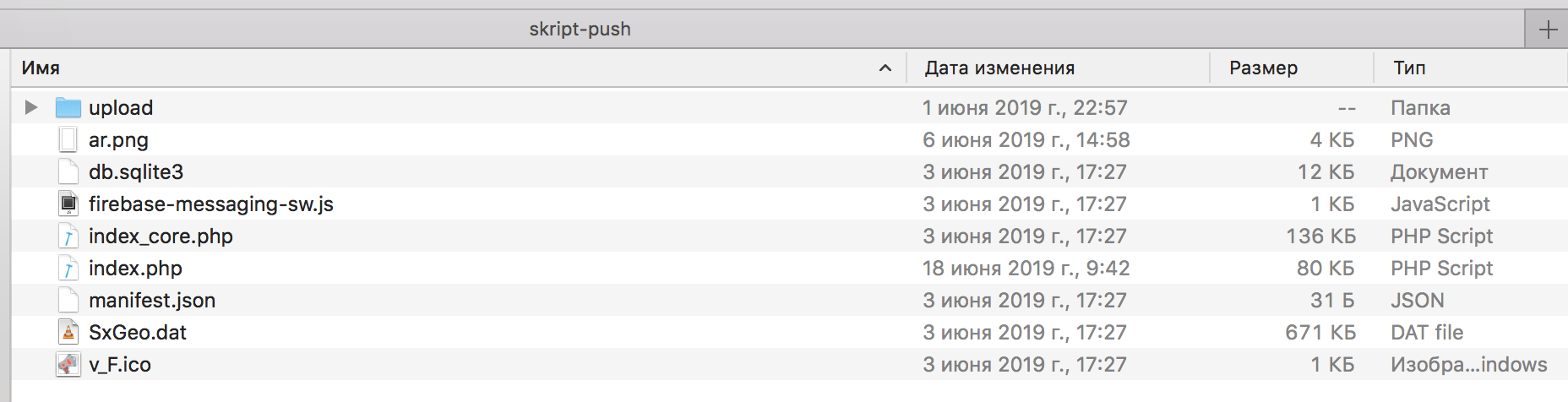The image size is (1568, 402).
Task: Select the index.php row date 18 июня
Action: click(1026, 268)
